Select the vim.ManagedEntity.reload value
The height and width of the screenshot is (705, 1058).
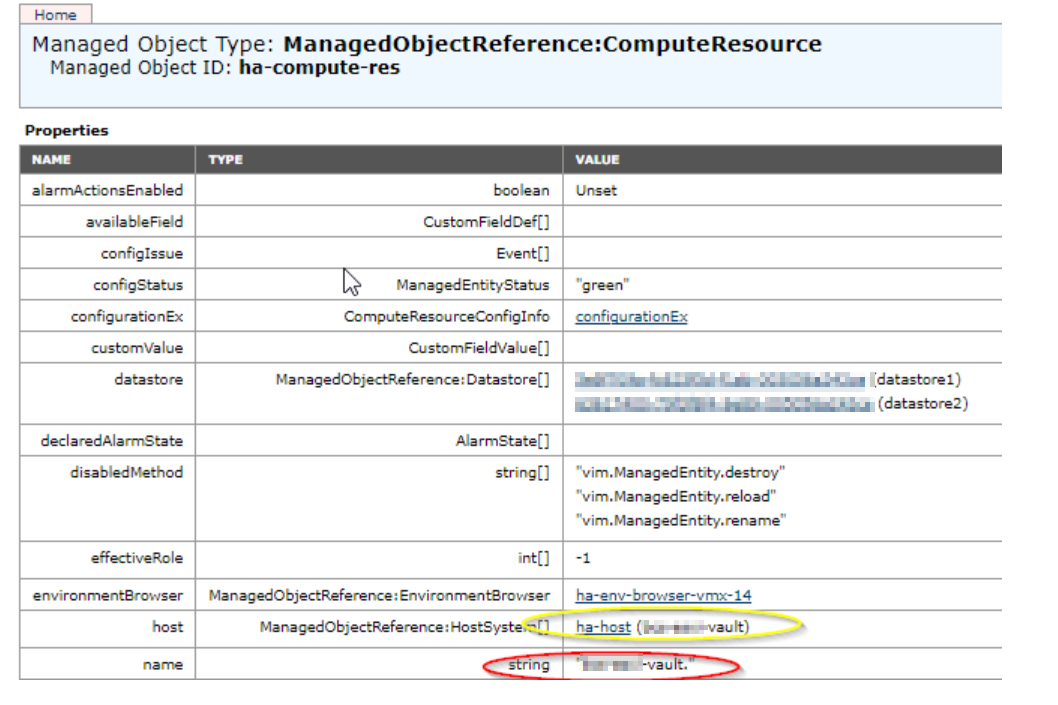676,496
